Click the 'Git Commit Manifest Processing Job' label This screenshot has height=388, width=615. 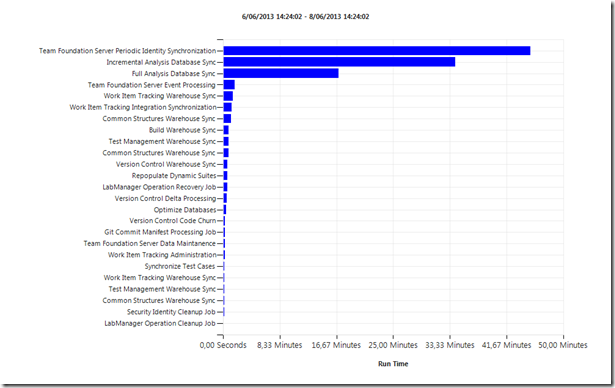point(160,232)
